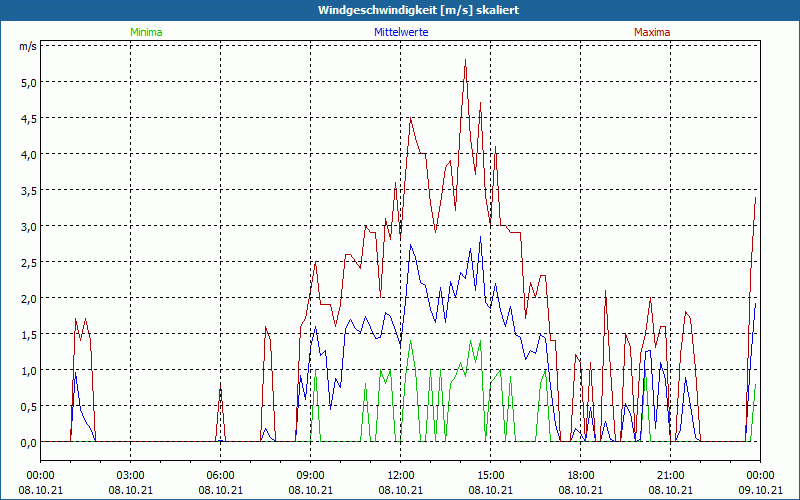Click the '1,5' y-axis value
Screen dimensions: 800x500
click(29, 335)
